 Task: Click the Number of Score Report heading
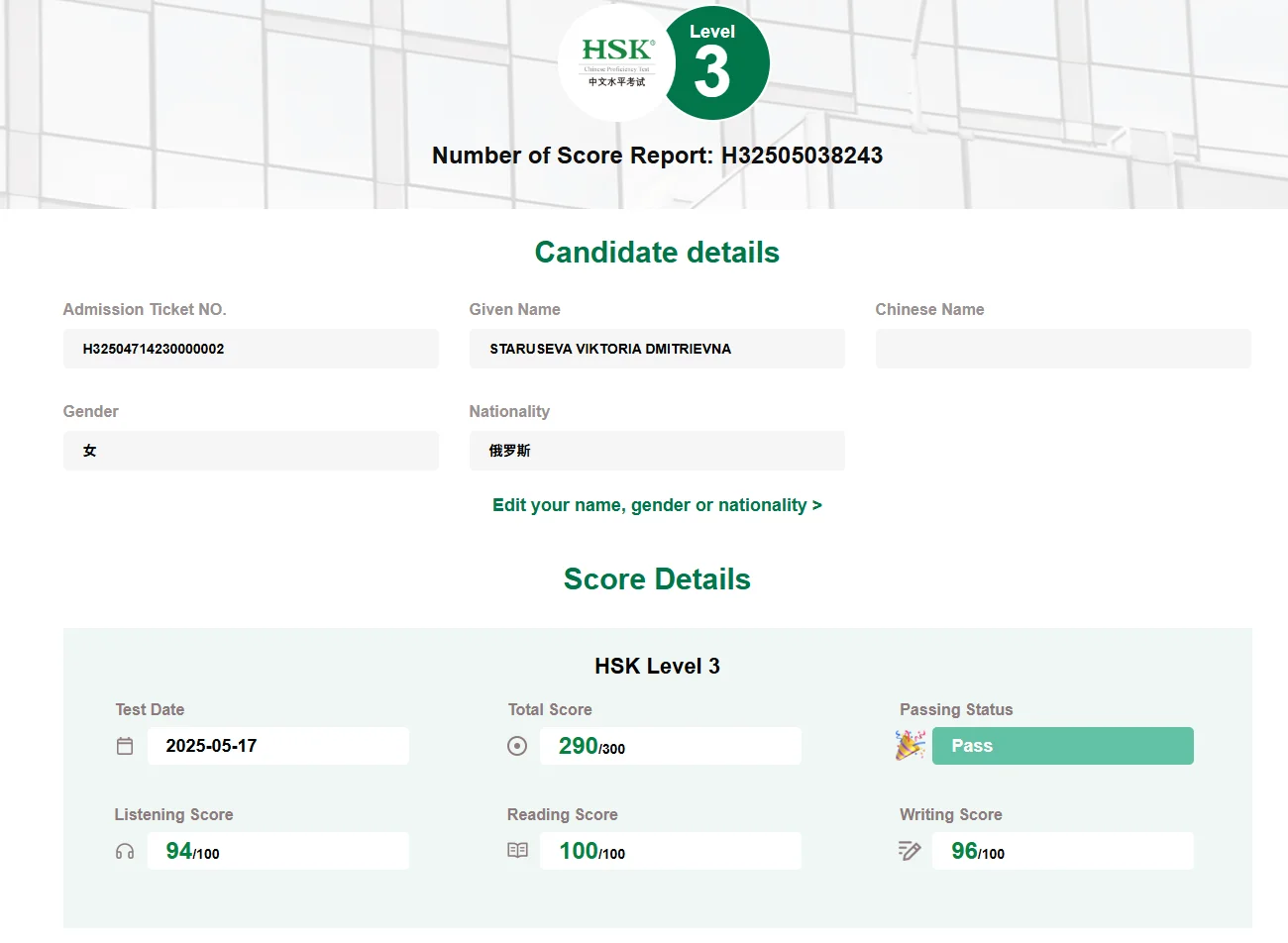[x=657, y=156]
